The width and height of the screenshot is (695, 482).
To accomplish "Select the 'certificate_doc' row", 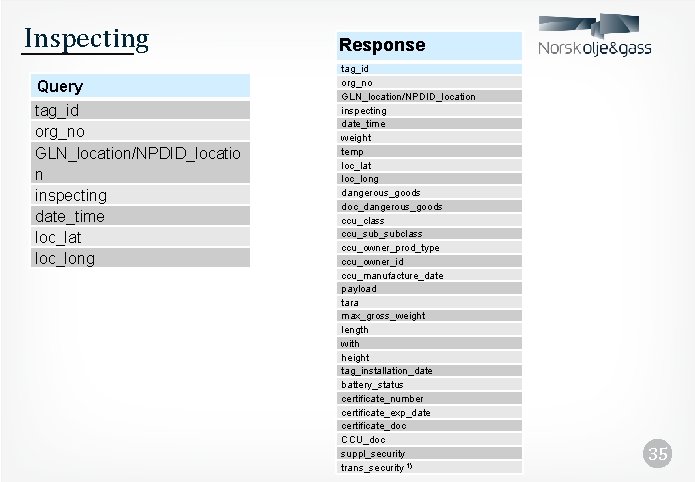I will tap(429, 426).
